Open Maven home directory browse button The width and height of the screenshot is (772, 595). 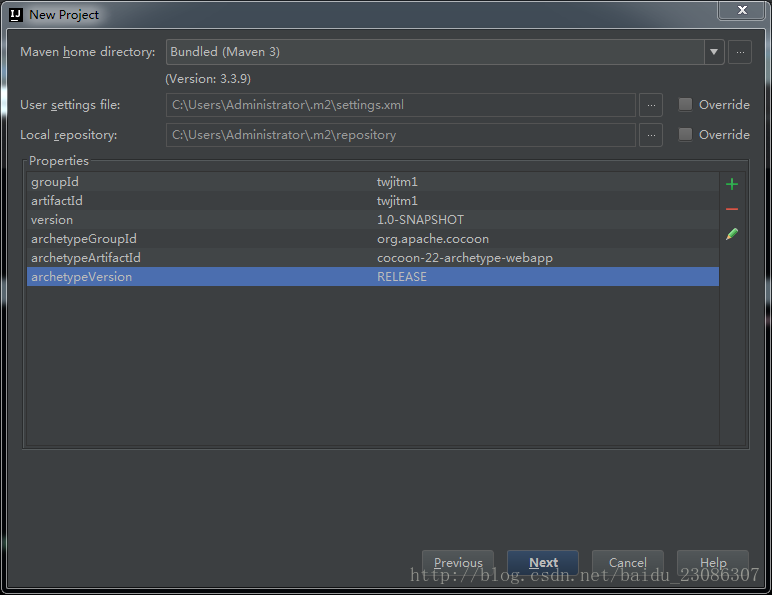coord(740,52)
